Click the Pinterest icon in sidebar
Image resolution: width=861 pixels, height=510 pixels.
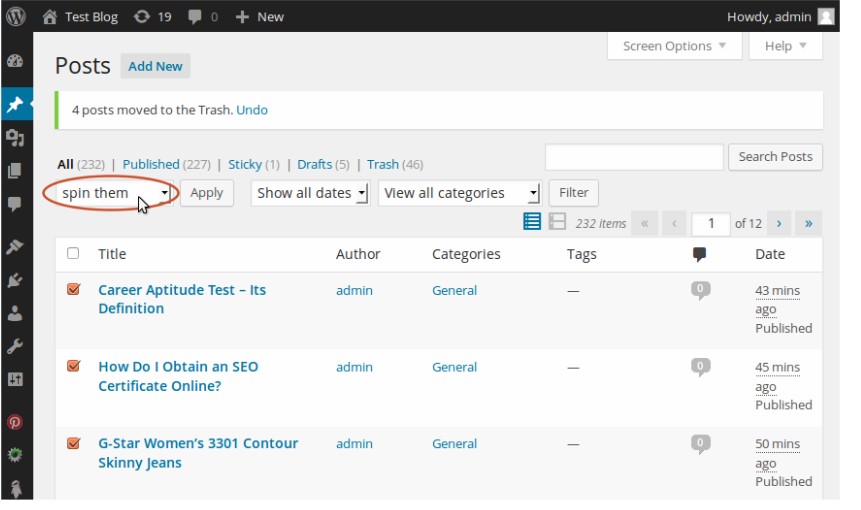[x=15, y=422]
